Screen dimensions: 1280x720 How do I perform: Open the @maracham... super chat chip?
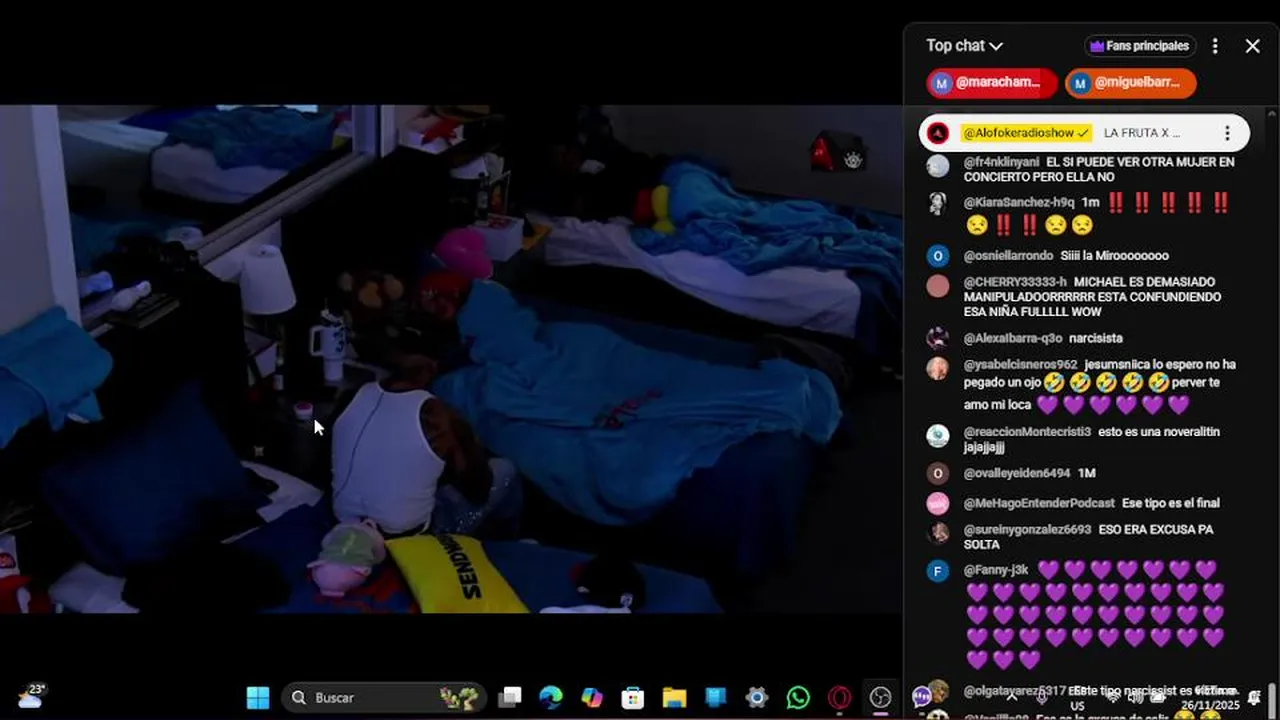(992, 83)
